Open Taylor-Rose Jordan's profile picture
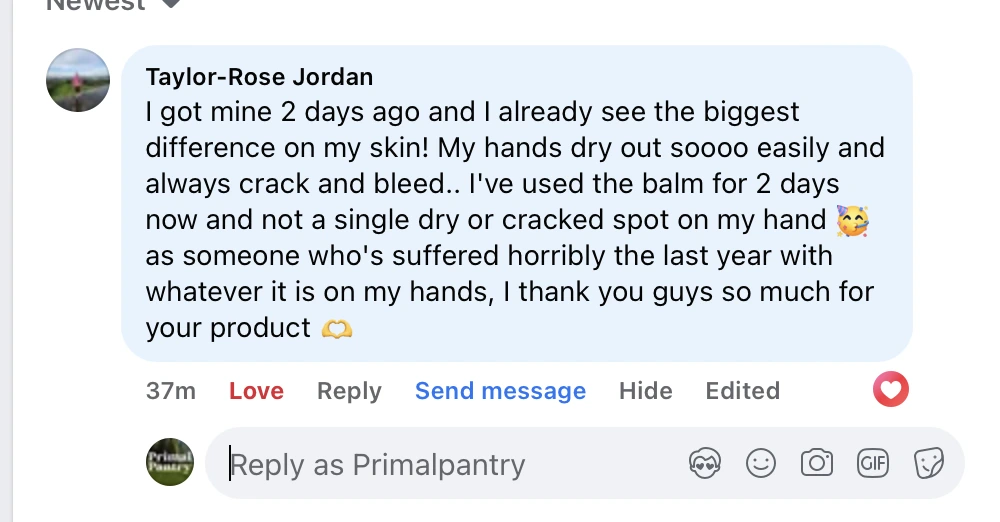 [x=78, y=80]
